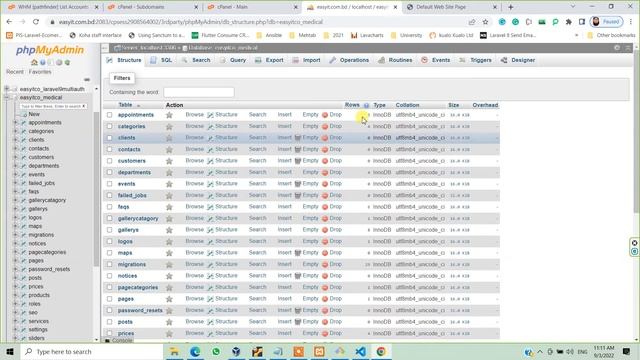The image size is (640, 360).
Task: Check the departments table checkbox
Action: 109,172
